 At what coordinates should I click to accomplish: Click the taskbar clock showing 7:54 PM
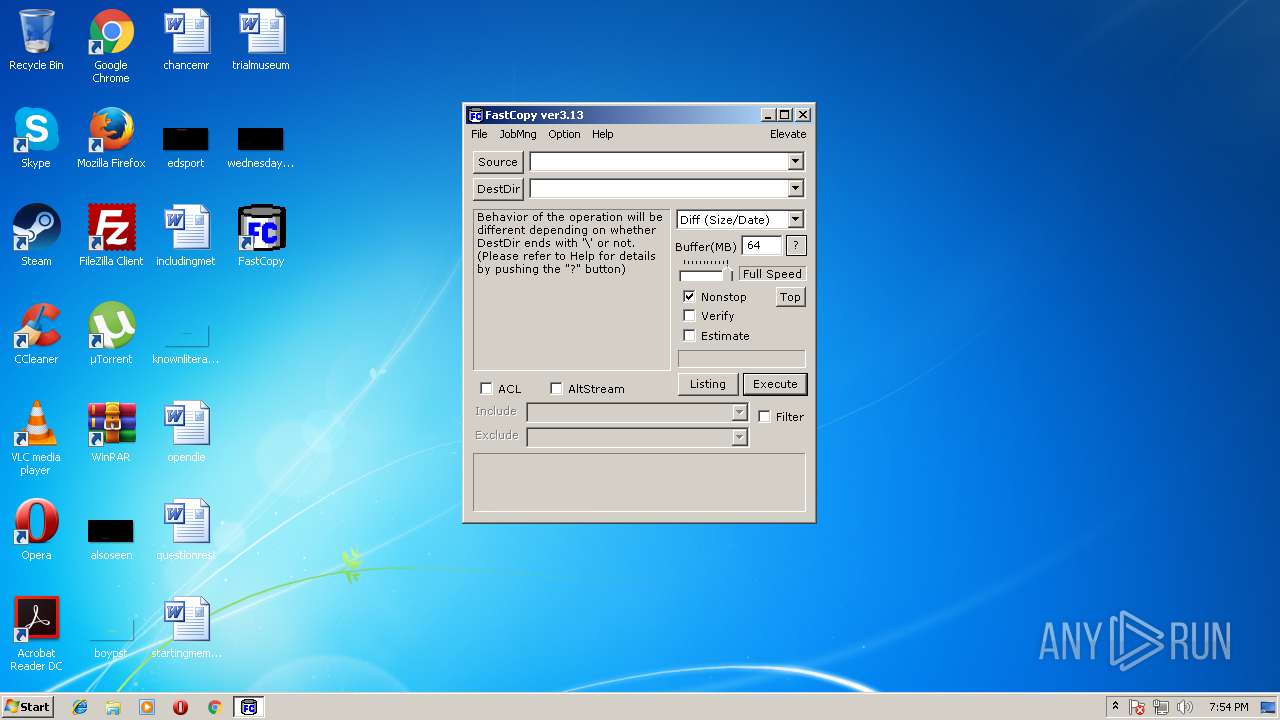coord(1228,707)
